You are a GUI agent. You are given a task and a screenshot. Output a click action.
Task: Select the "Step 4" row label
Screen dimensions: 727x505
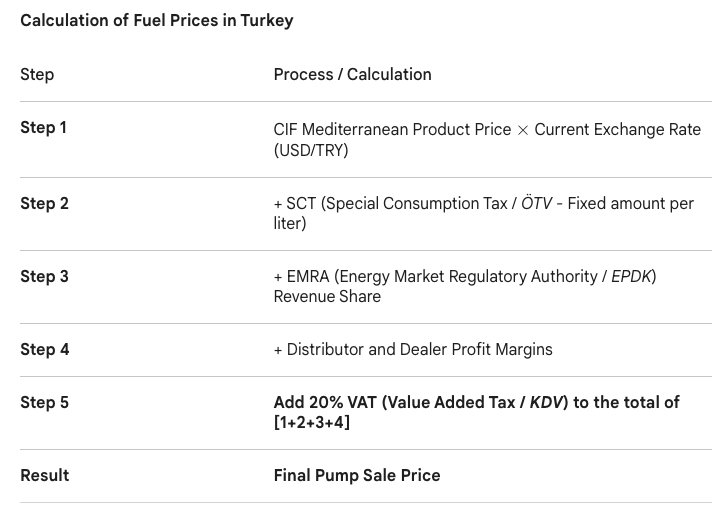coord(44,350)
